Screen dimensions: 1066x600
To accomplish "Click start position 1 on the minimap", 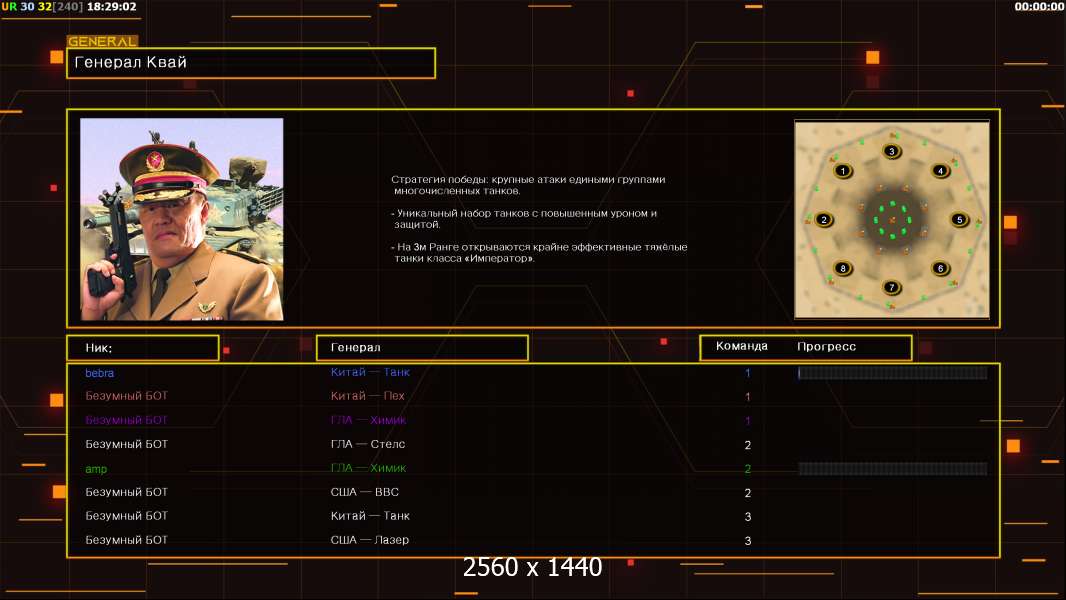I will point(843,171).
